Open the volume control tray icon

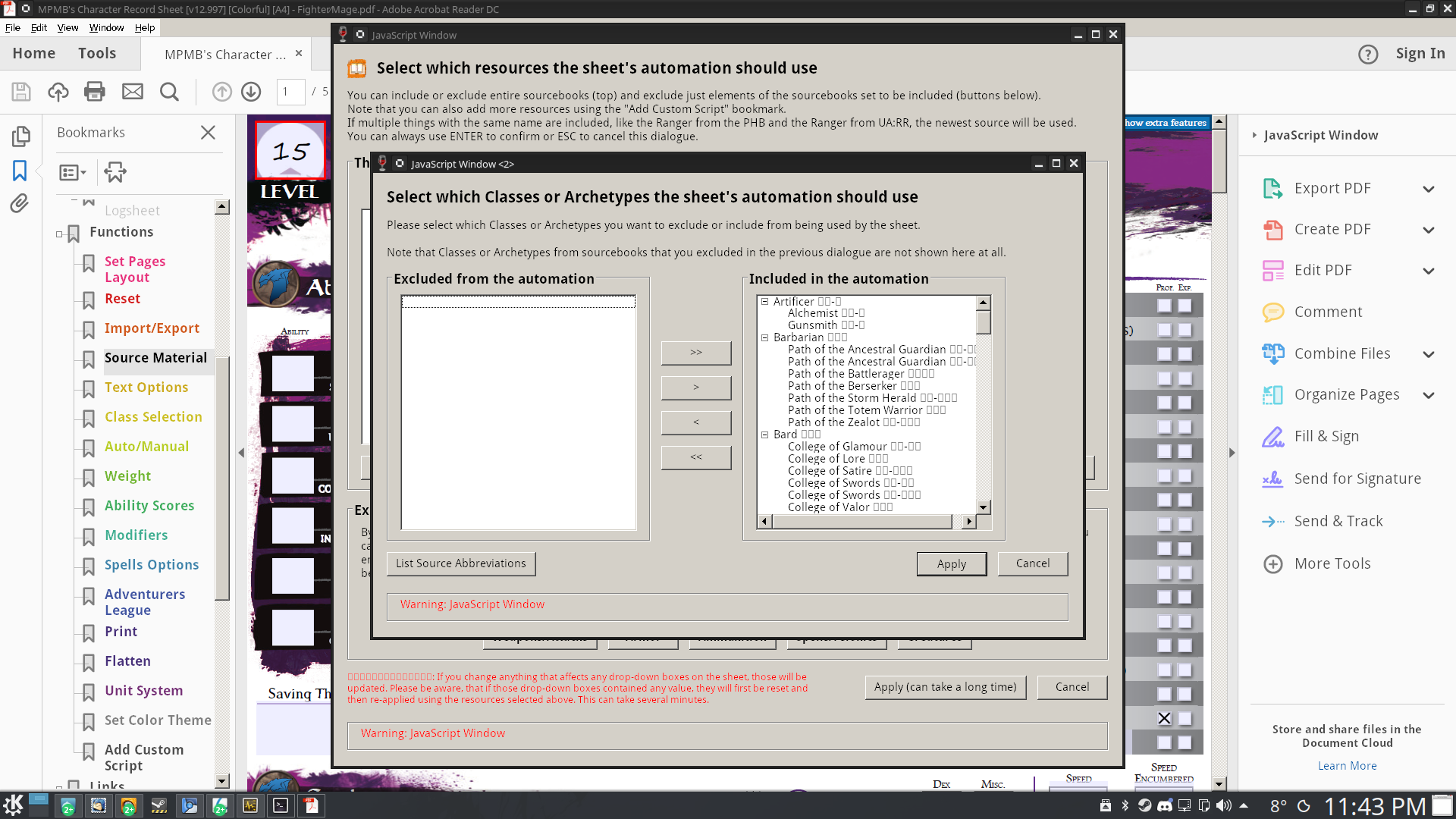pyautogui.click(x=1223, y=805)
